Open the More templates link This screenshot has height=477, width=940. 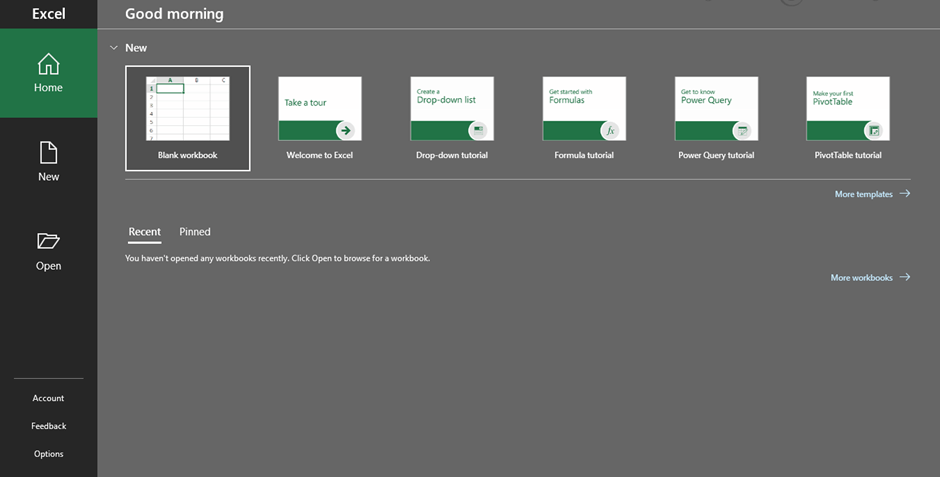(871, 194)
